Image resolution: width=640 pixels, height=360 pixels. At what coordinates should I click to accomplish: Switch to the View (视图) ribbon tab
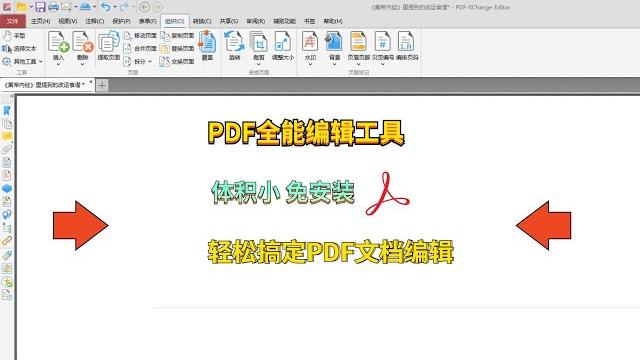67,21
